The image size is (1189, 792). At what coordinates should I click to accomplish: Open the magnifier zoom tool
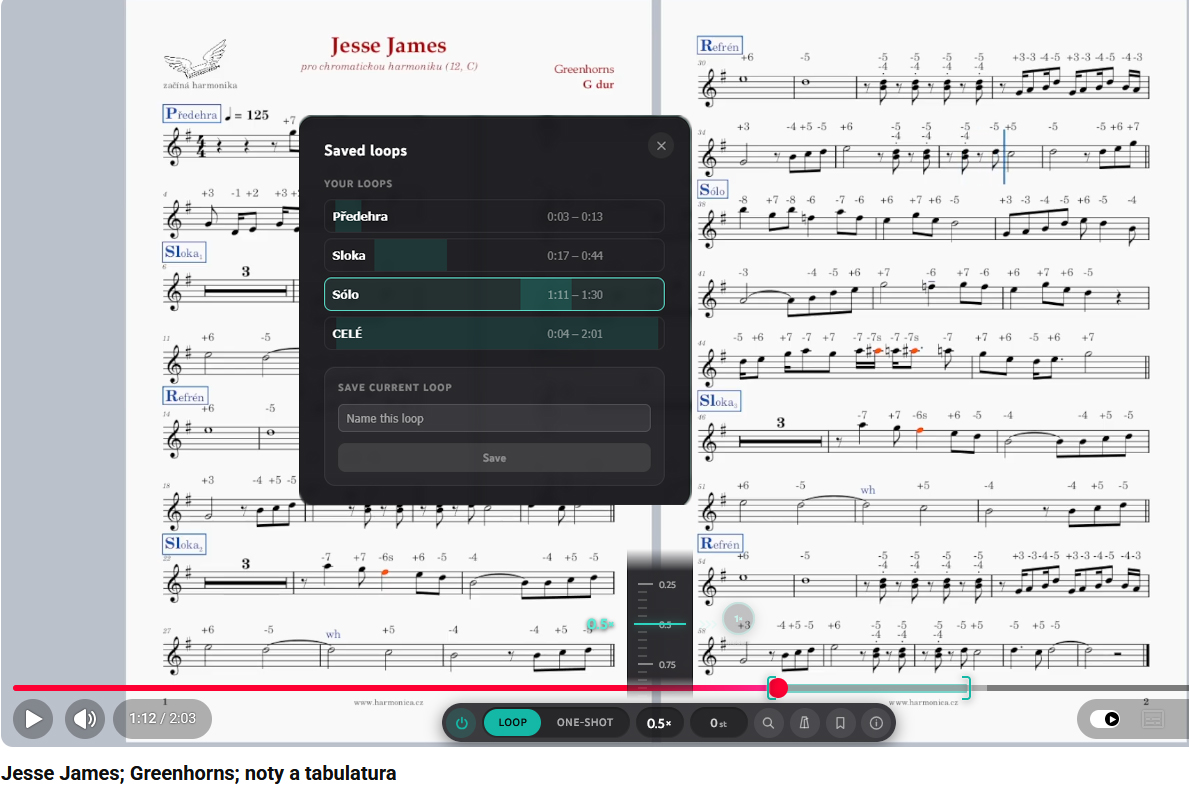click(x=768, y=723)
